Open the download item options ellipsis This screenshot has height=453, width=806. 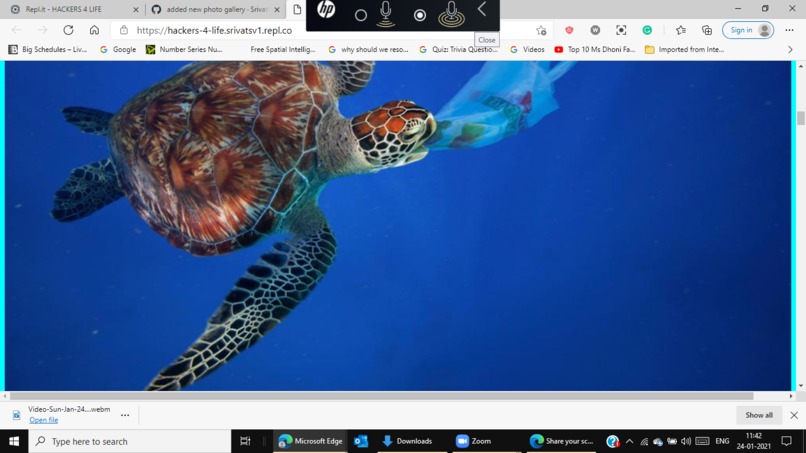click(125, 415)
